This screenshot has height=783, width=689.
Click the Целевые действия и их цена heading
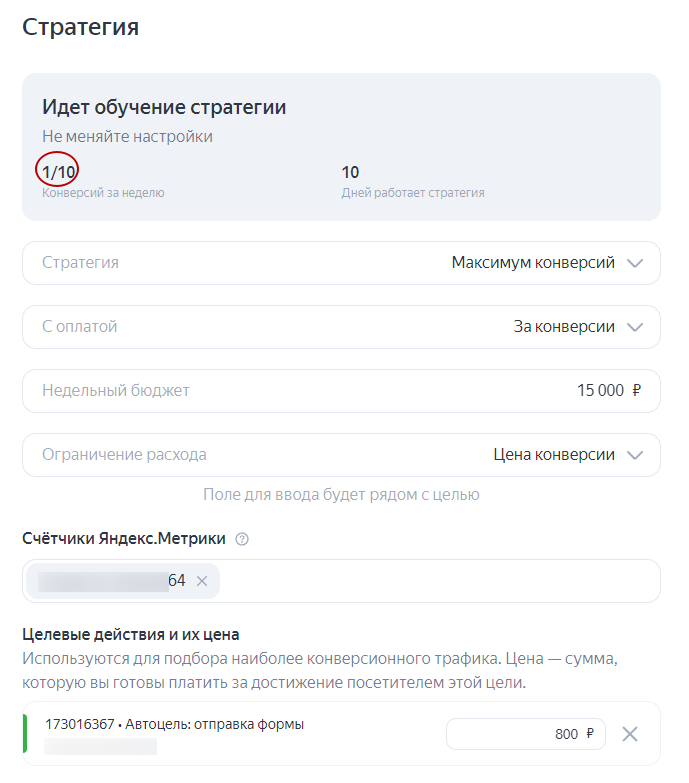coord(131,634)
